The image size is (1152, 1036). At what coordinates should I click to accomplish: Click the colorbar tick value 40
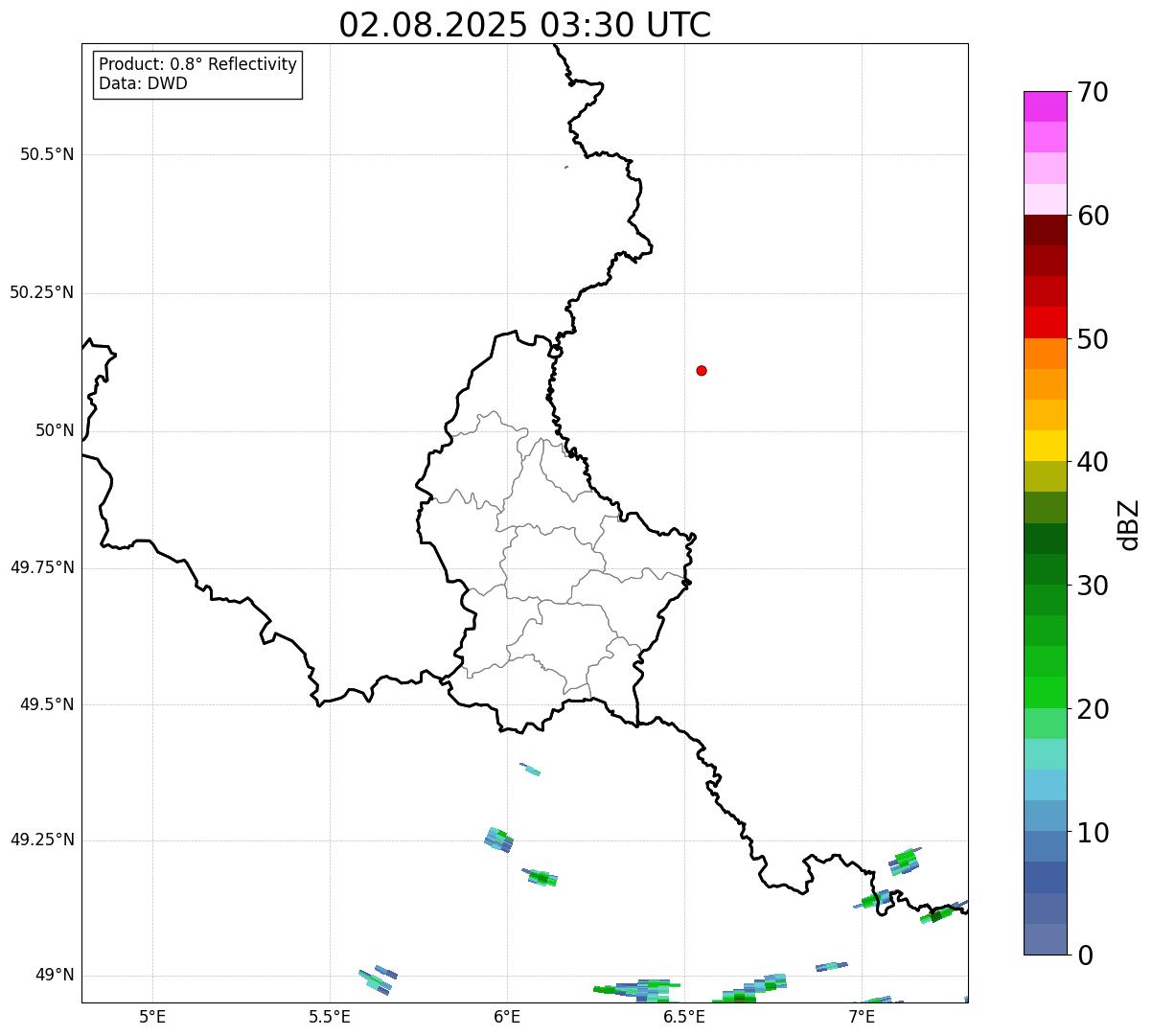click(1093, 462)
